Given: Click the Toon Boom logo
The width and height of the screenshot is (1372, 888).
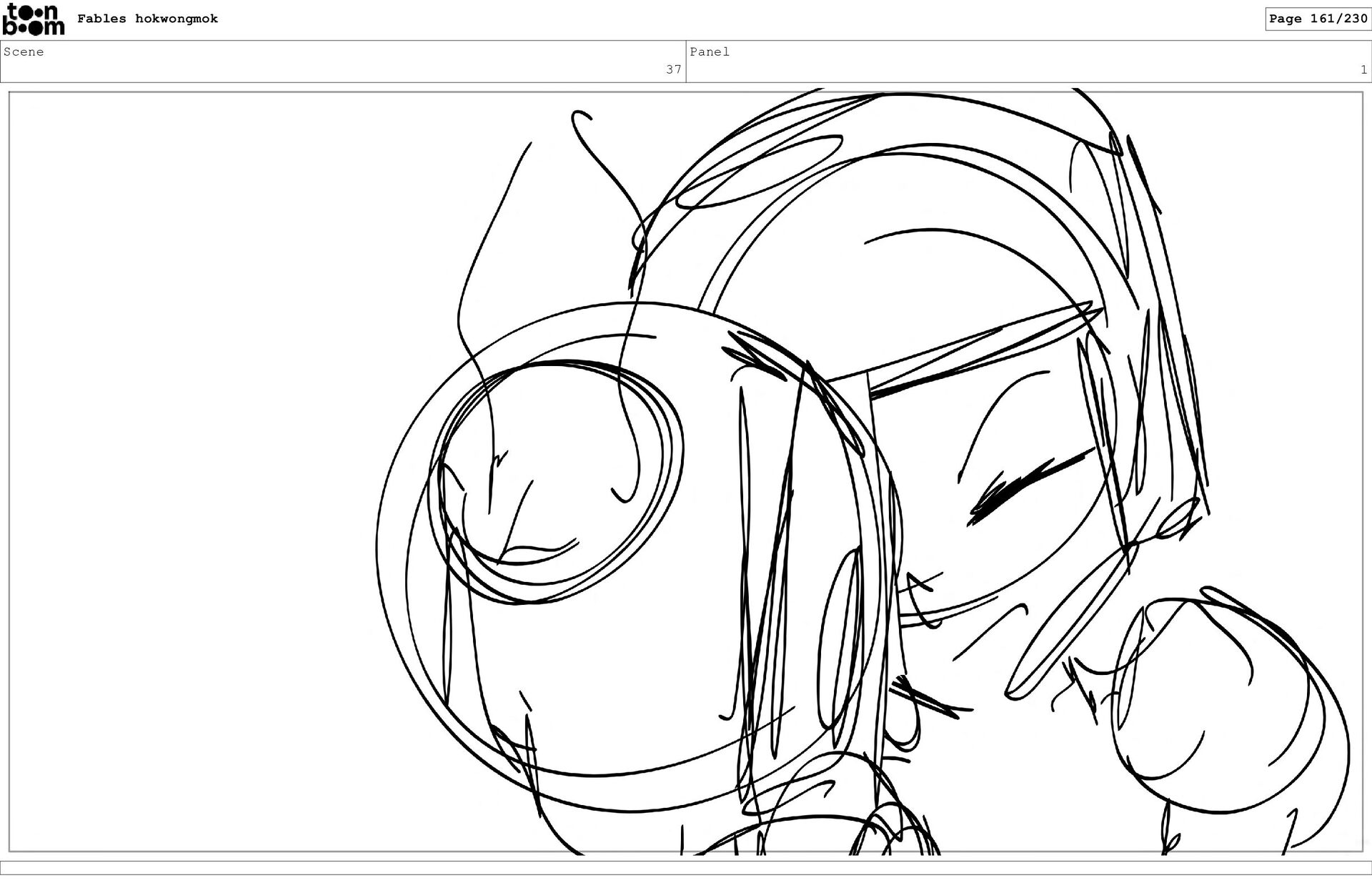Looking at the screenshot, I should [33, 19].
